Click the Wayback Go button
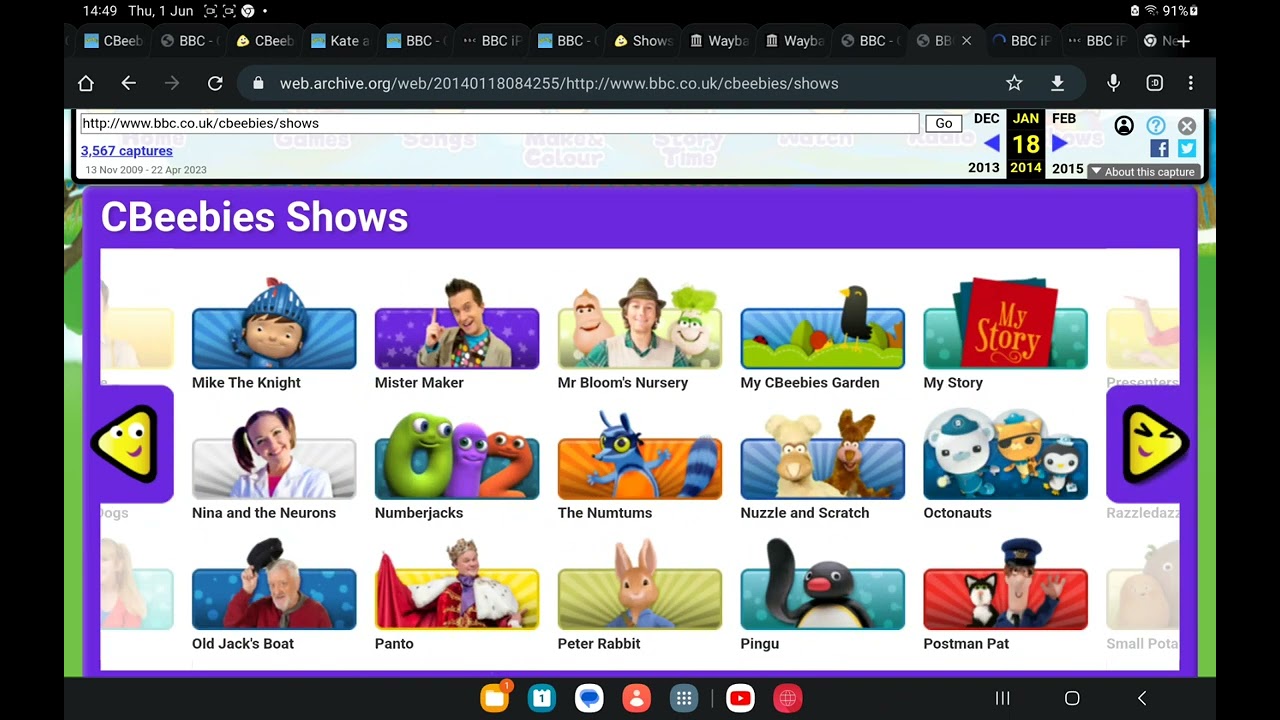Screen dimensions: 1280x720 (944, 123)
